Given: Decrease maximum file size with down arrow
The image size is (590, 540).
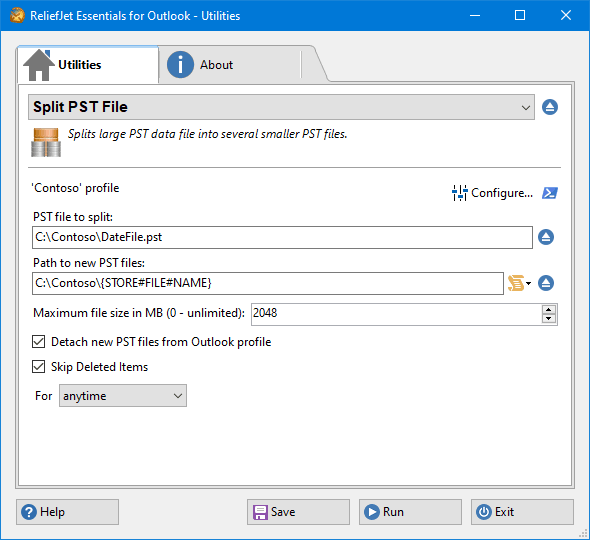Looking at the screenshot, I should click(x=549, y=319).
